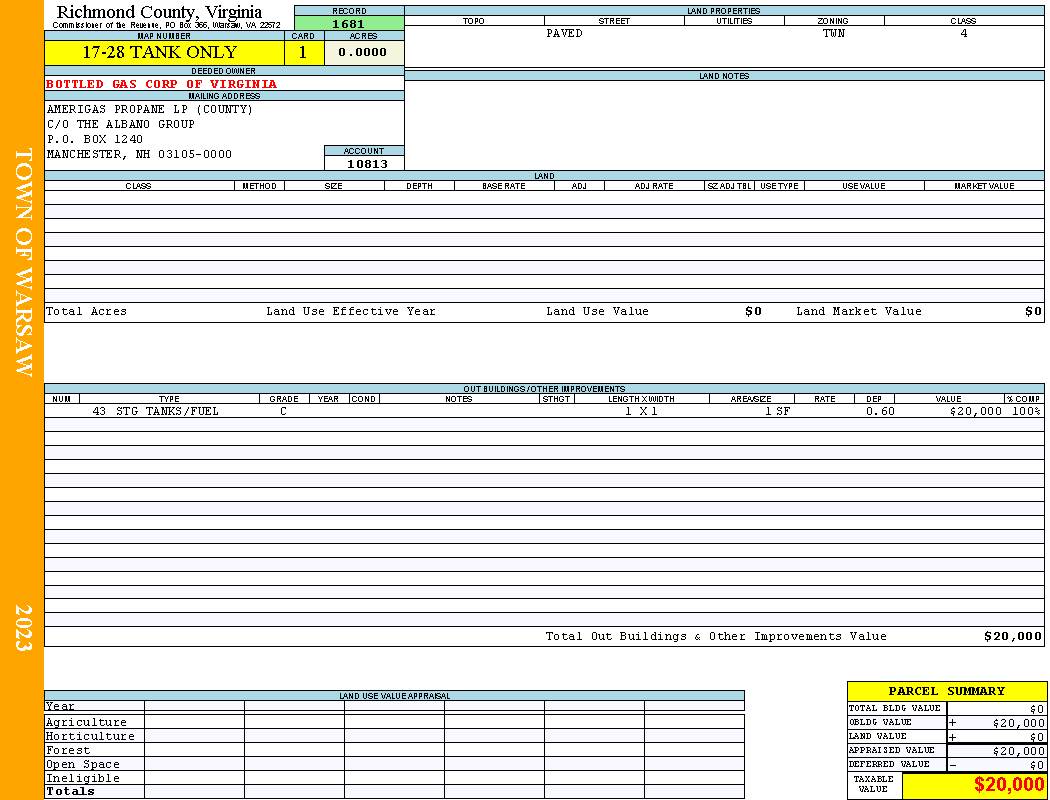Click the $20,000 outbuildings total amount
Screen dimensions: 1050x800
pos(1012,637)
